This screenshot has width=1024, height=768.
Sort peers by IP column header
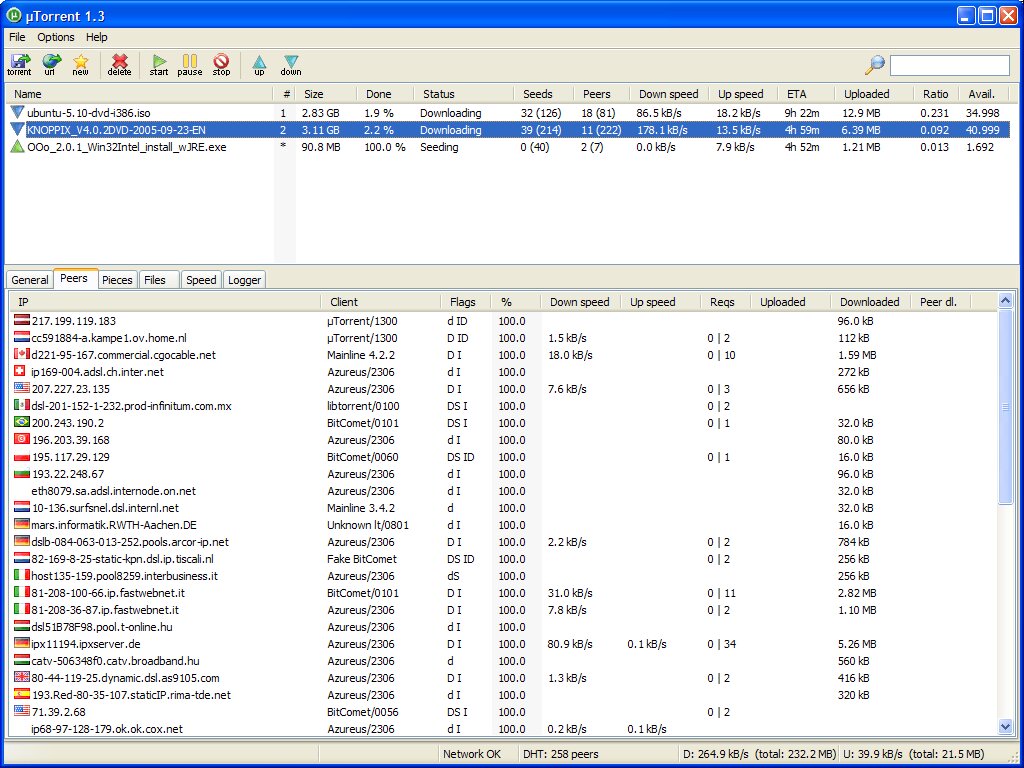click(x=165, y=302)
